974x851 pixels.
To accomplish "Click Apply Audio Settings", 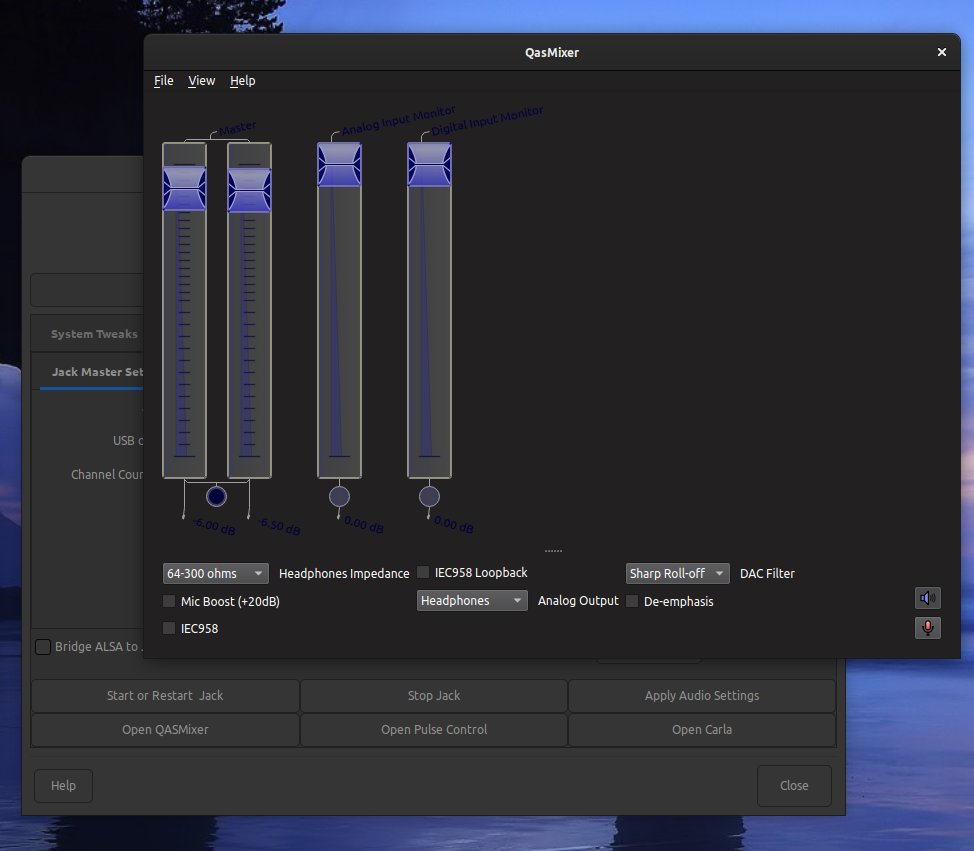I will tap(701, 695).
